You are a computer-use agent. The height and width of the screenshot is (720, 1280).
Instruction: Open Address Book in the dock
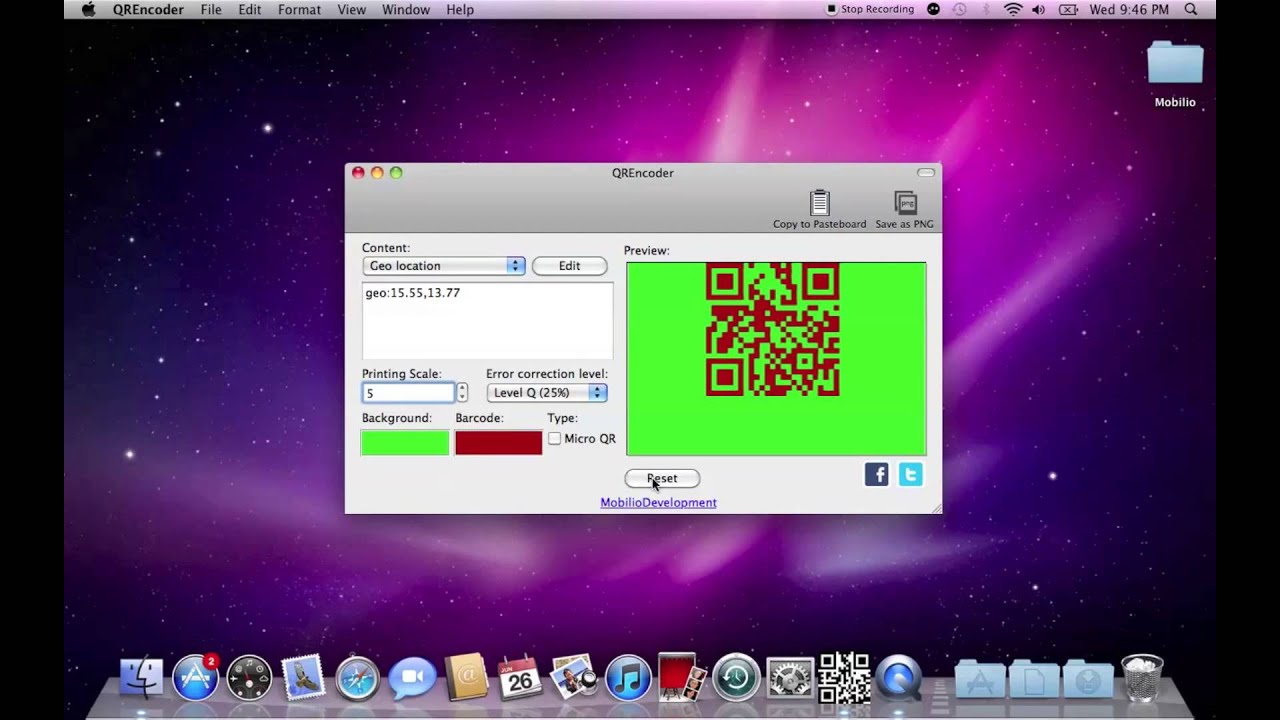pos(465,677)
